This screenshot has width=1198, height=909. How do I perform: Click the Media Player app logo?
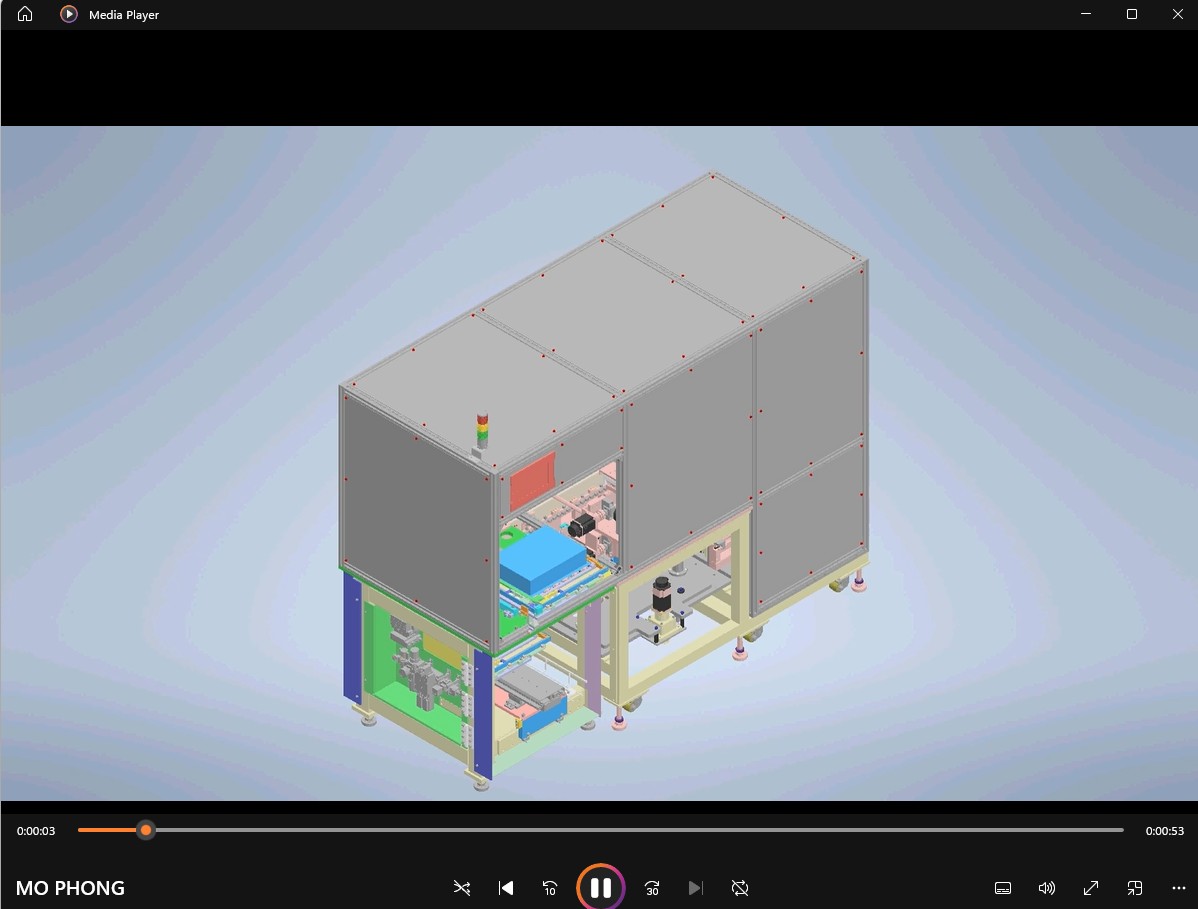point(68,14)
